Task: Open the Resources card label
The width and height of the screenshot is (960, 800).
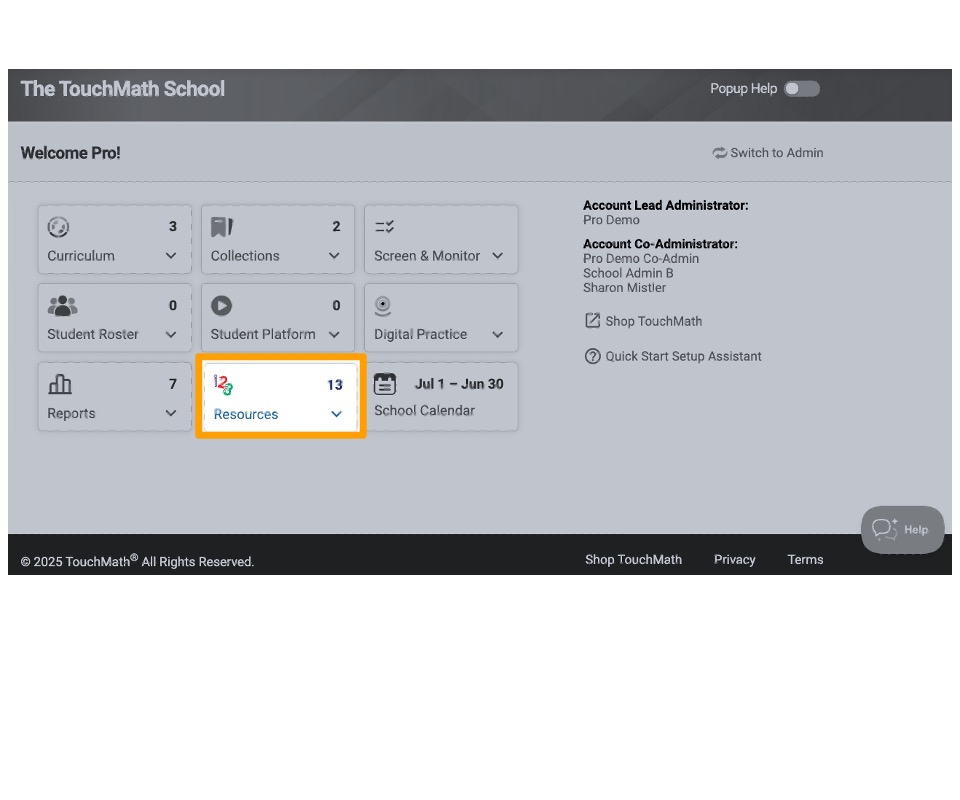Action: (246, 414)
